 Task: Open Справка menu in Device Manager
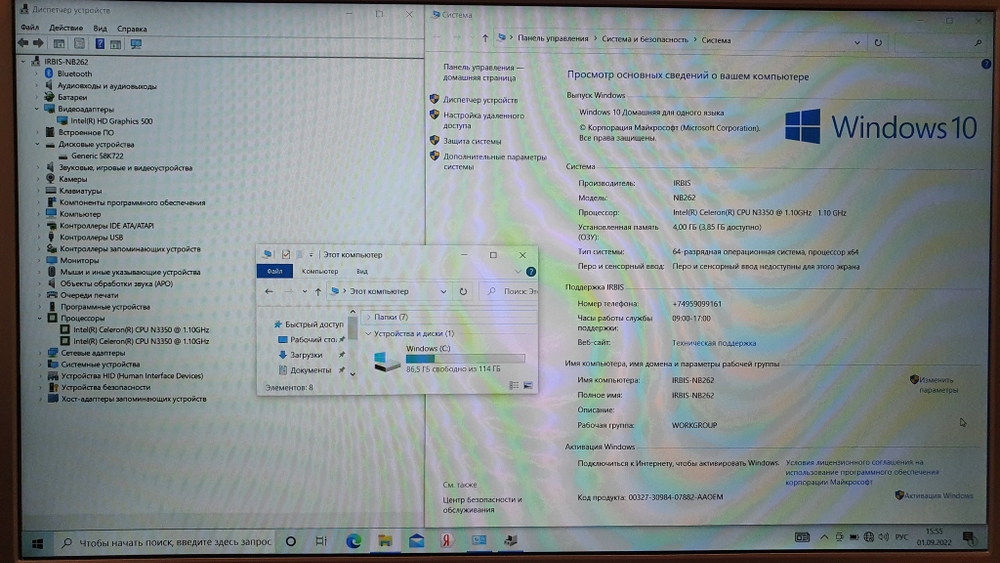tap(132, 28)
